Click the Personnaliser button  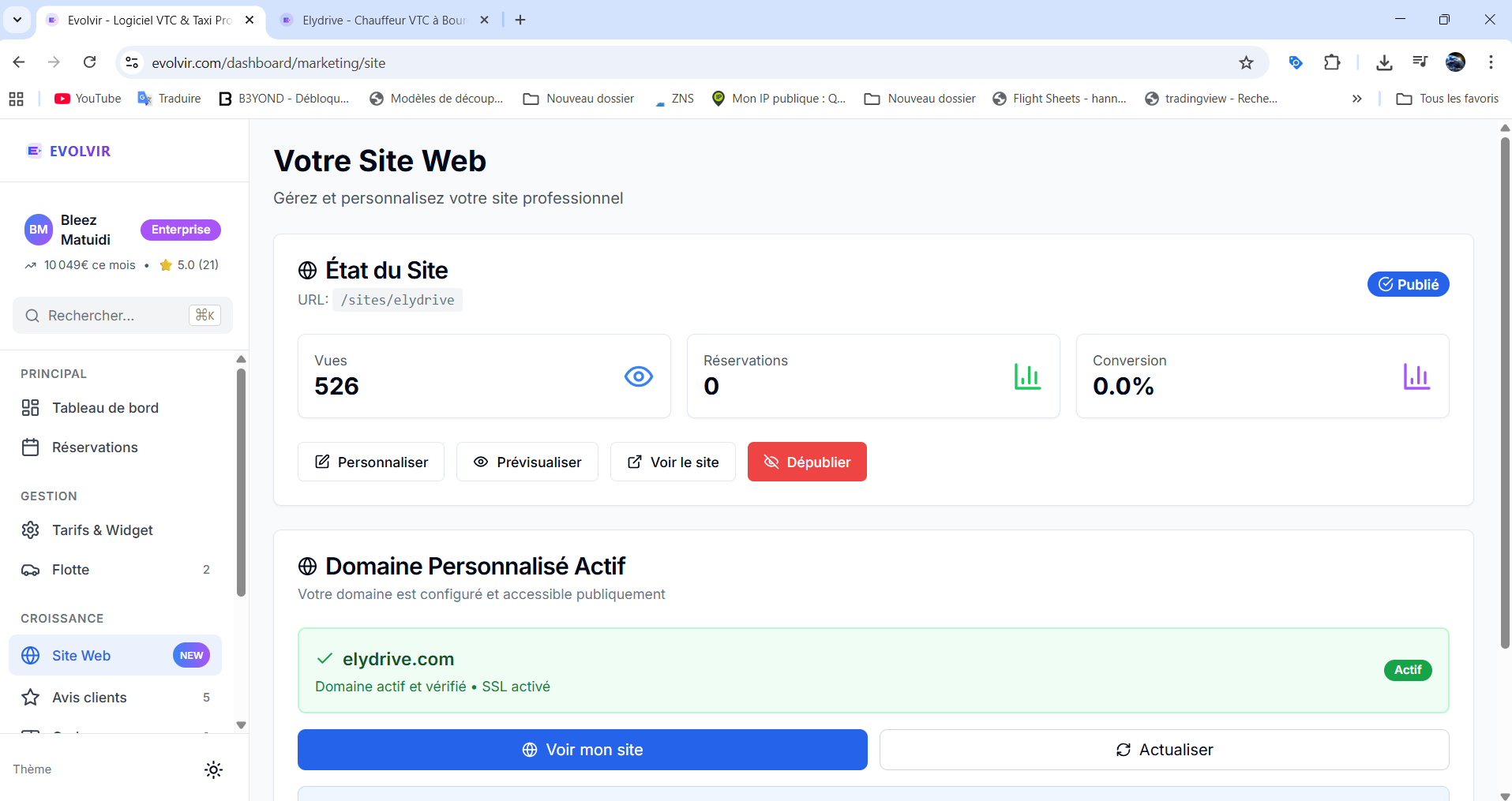pyautogui.click(x=370, y=462)
